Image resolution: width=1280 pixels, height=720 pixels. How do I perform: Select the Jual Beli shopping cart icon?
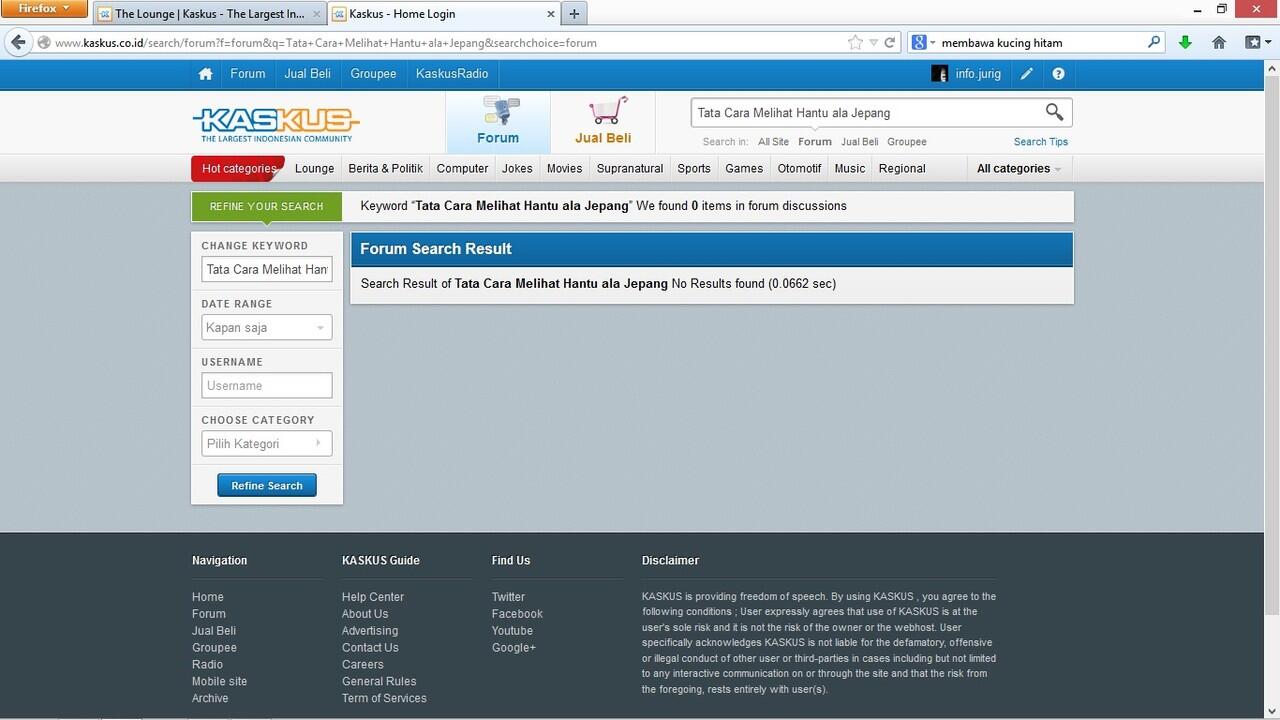pos(607,110)
